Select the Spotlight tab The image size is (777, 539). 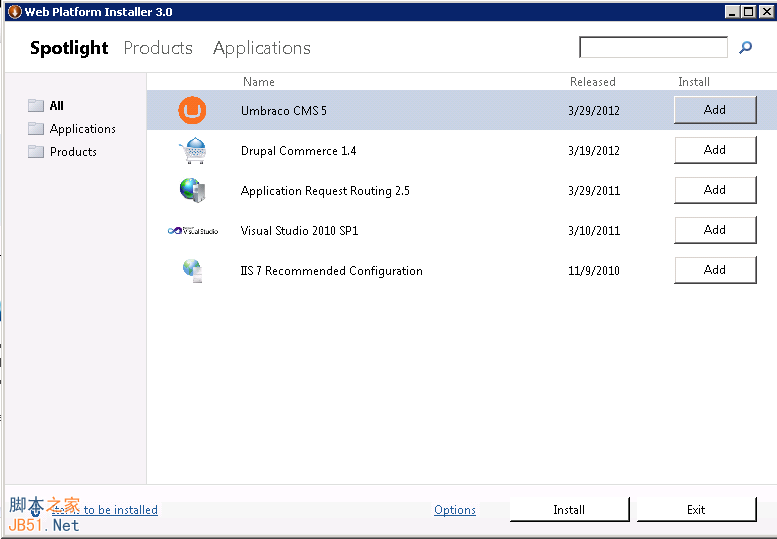click(69, 48)
